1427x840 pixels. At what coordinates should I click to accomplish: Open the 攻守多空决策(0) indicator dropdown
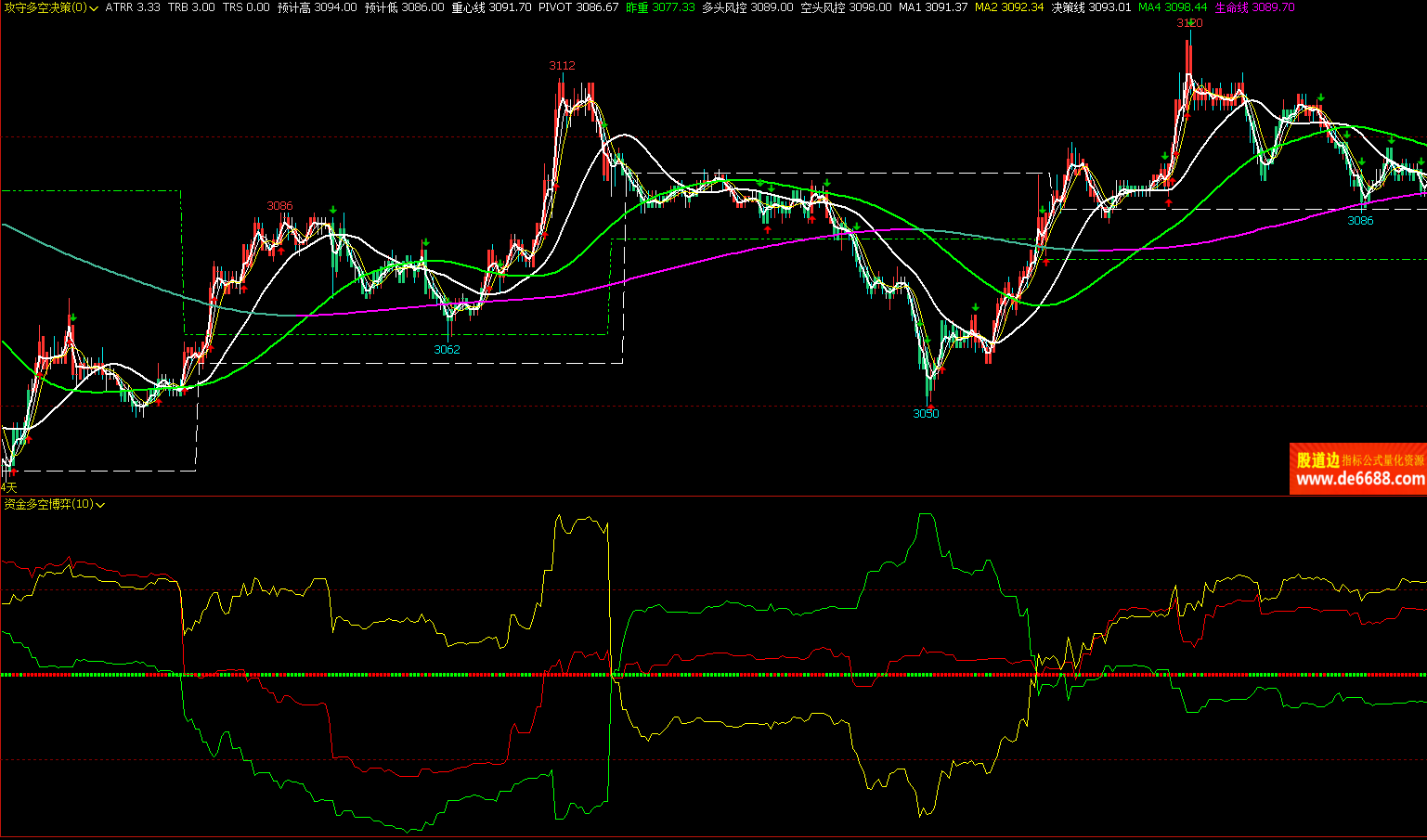coord(93,8)
